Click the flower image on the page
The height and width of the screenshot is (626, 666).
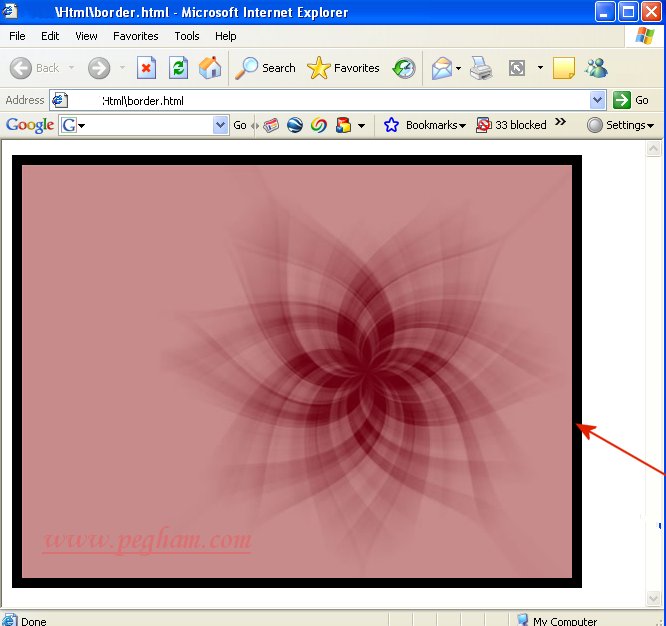(x=297, y=372)
